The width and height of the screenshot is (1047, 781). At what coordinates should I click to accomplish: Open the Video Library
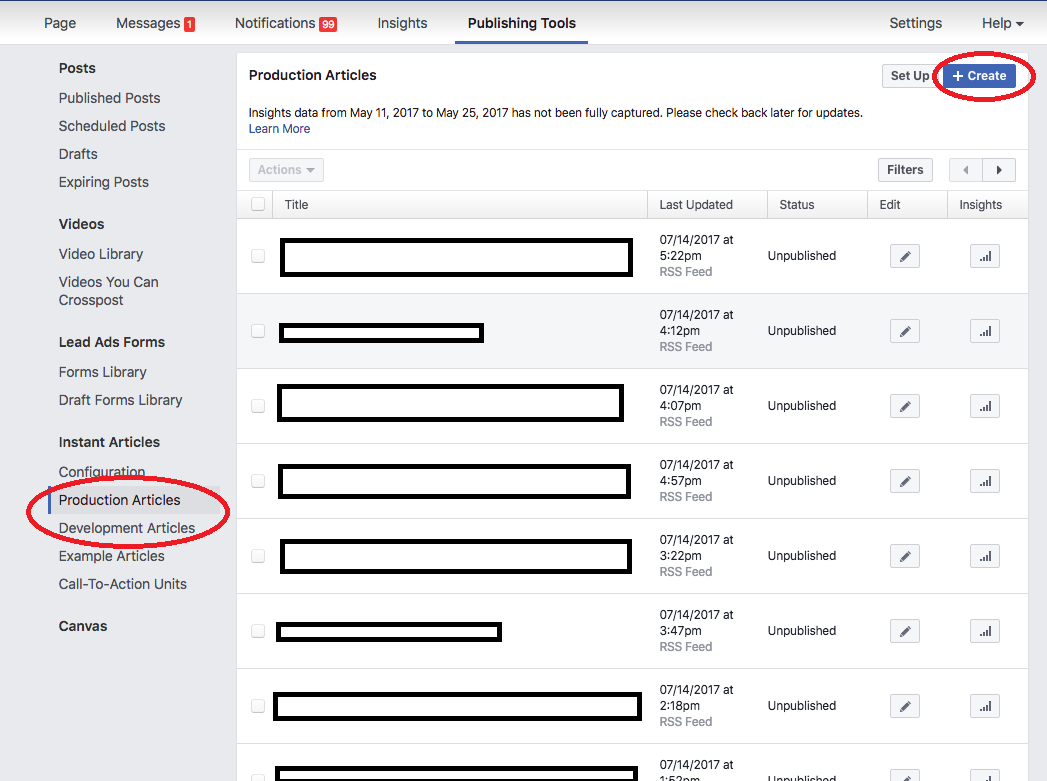point(101,254)
